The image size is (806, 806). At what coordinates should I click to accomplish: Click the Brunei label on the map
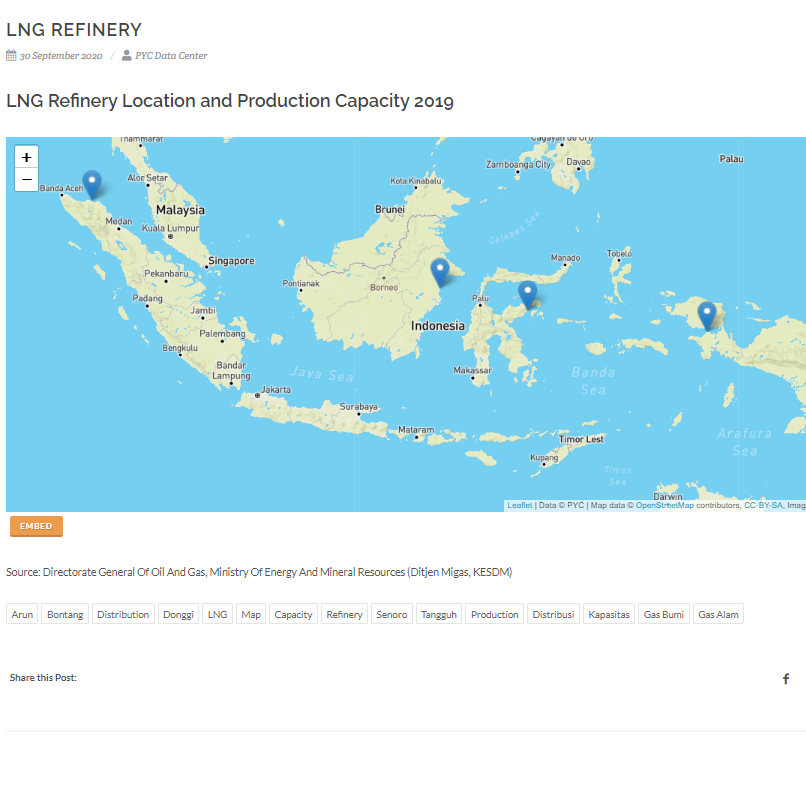[x=390, y=209]
